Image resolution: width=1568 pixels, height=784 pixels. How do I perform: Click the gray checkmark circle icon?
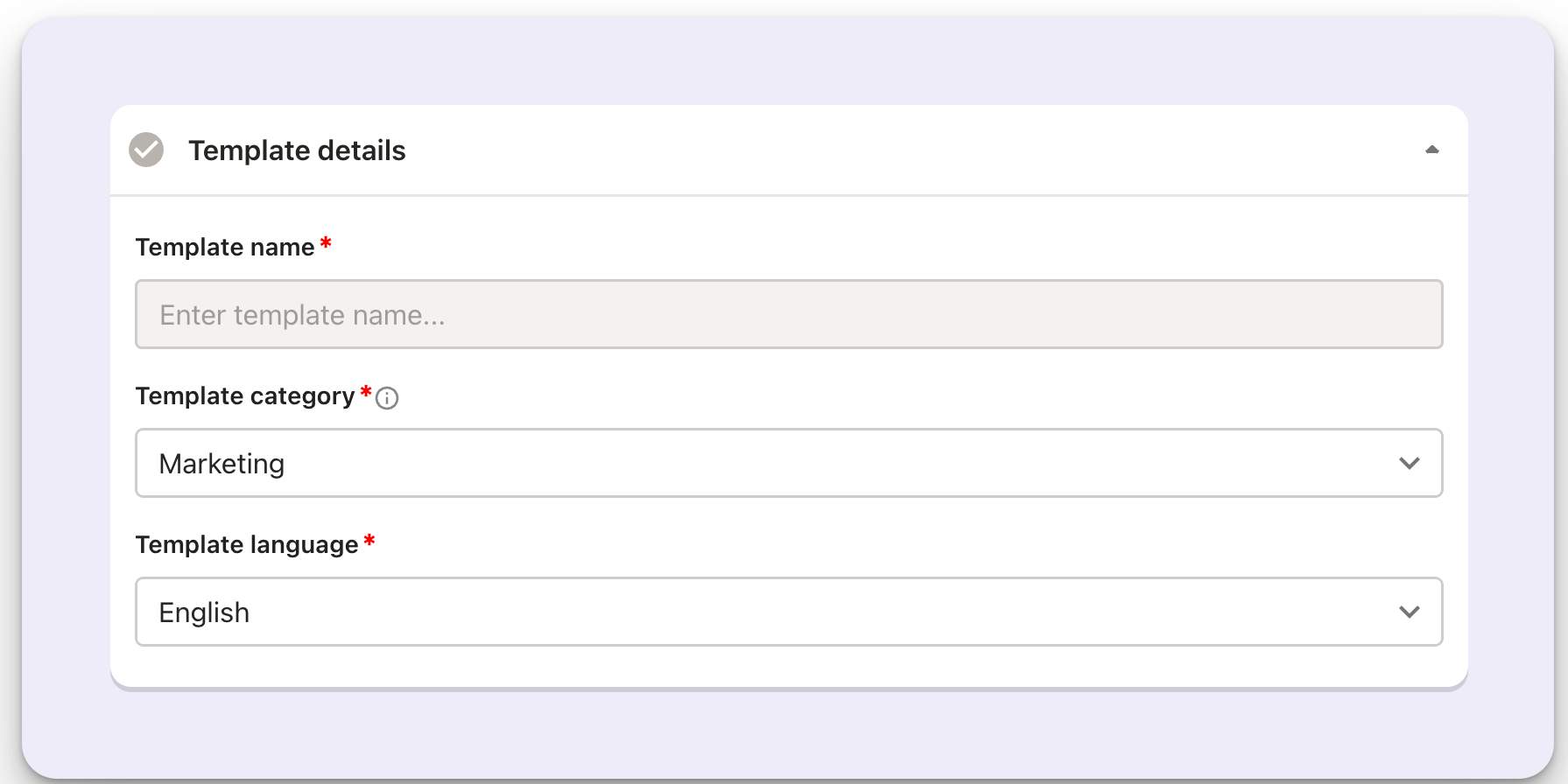pos(146,150)
